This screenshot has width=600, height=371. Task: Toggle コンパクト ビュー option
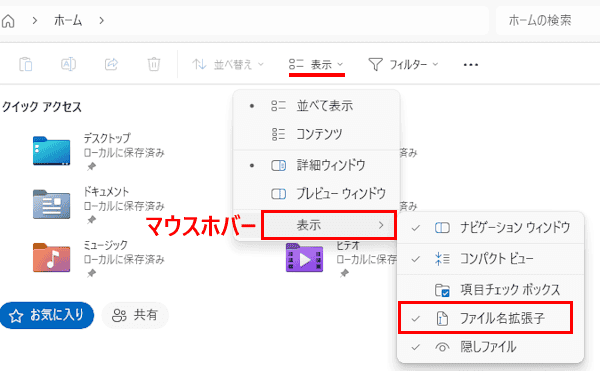tap(491, 259)
